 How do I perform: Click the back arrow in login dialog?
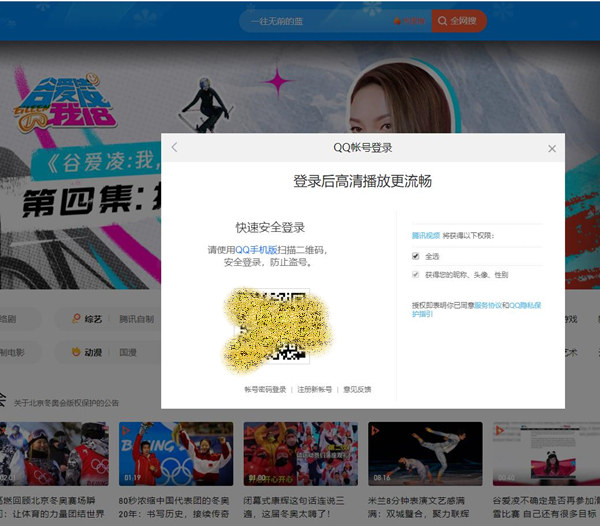click(x=174, y=147)
